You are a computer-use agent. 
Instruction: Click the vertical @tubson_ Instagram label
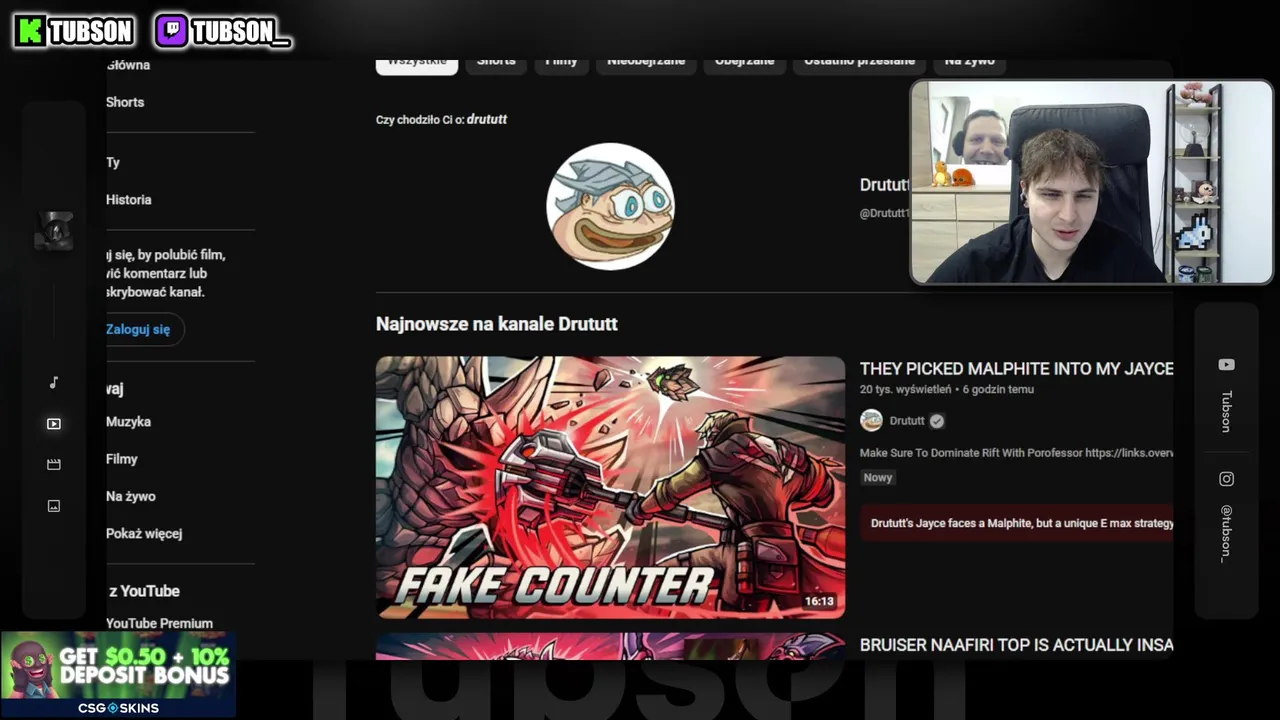[1226, 532]
